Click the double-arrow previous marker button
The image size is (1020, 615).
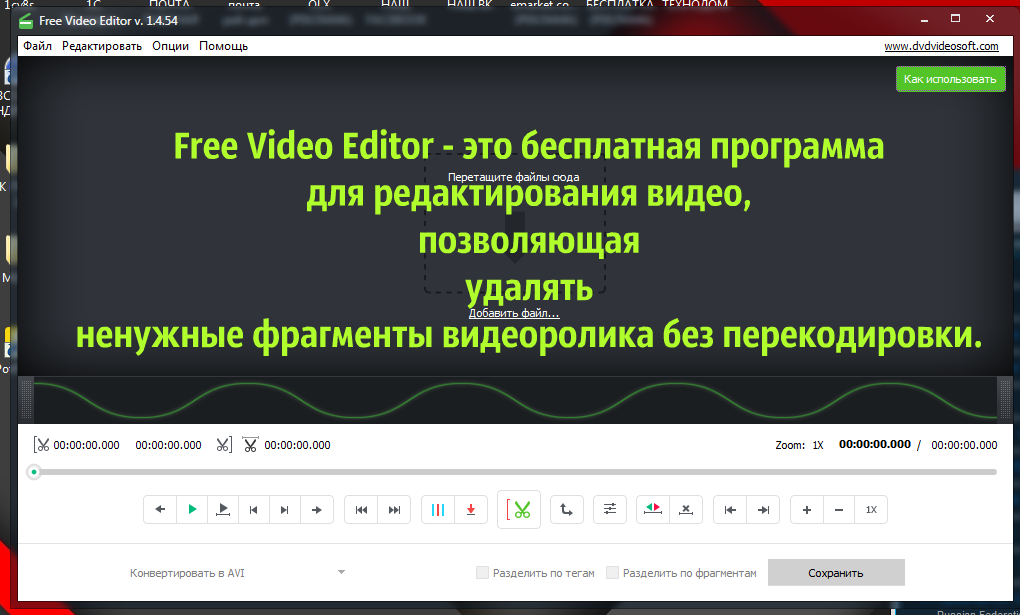[361, 510]
